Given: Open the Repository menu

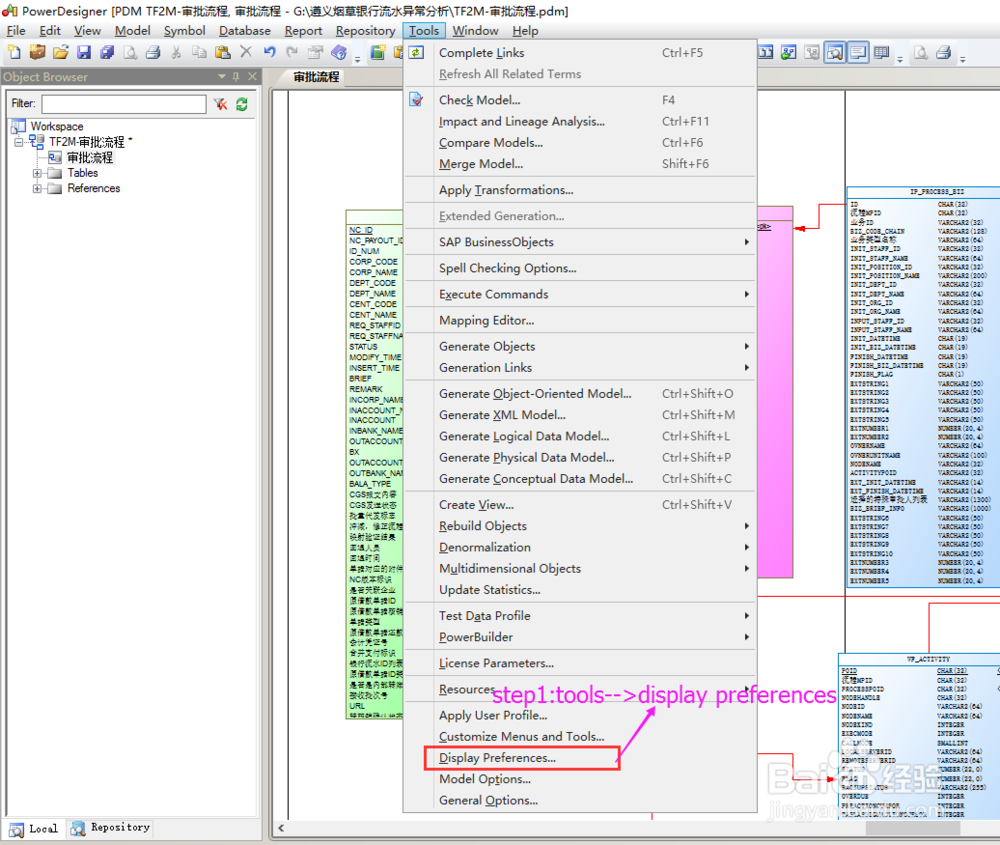Looking at the screenshot, I should point(365,31).
